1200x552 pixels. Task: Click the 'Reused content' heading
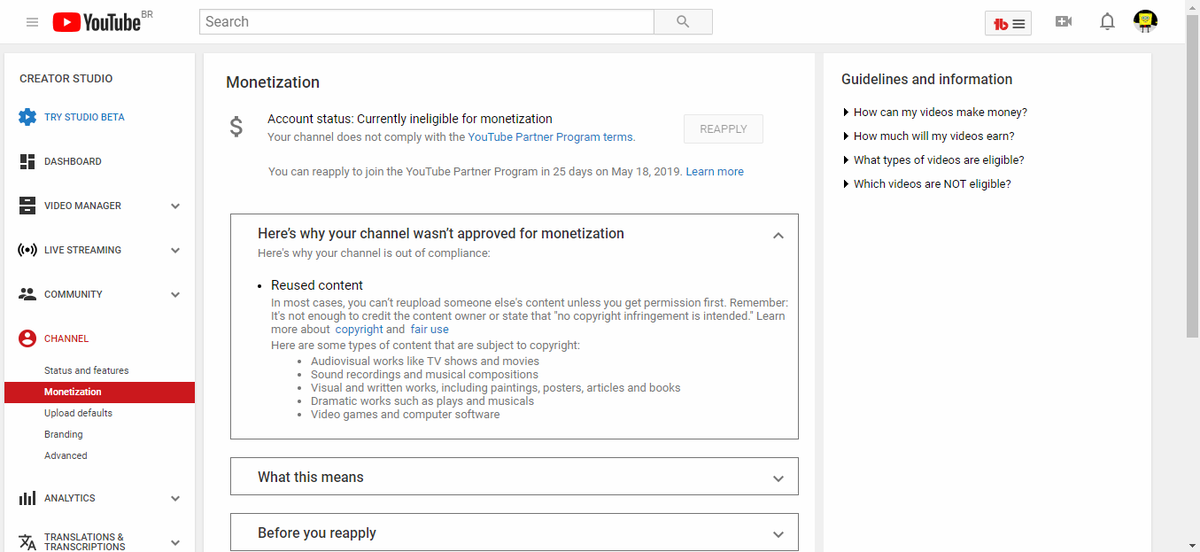pos(317,285)
